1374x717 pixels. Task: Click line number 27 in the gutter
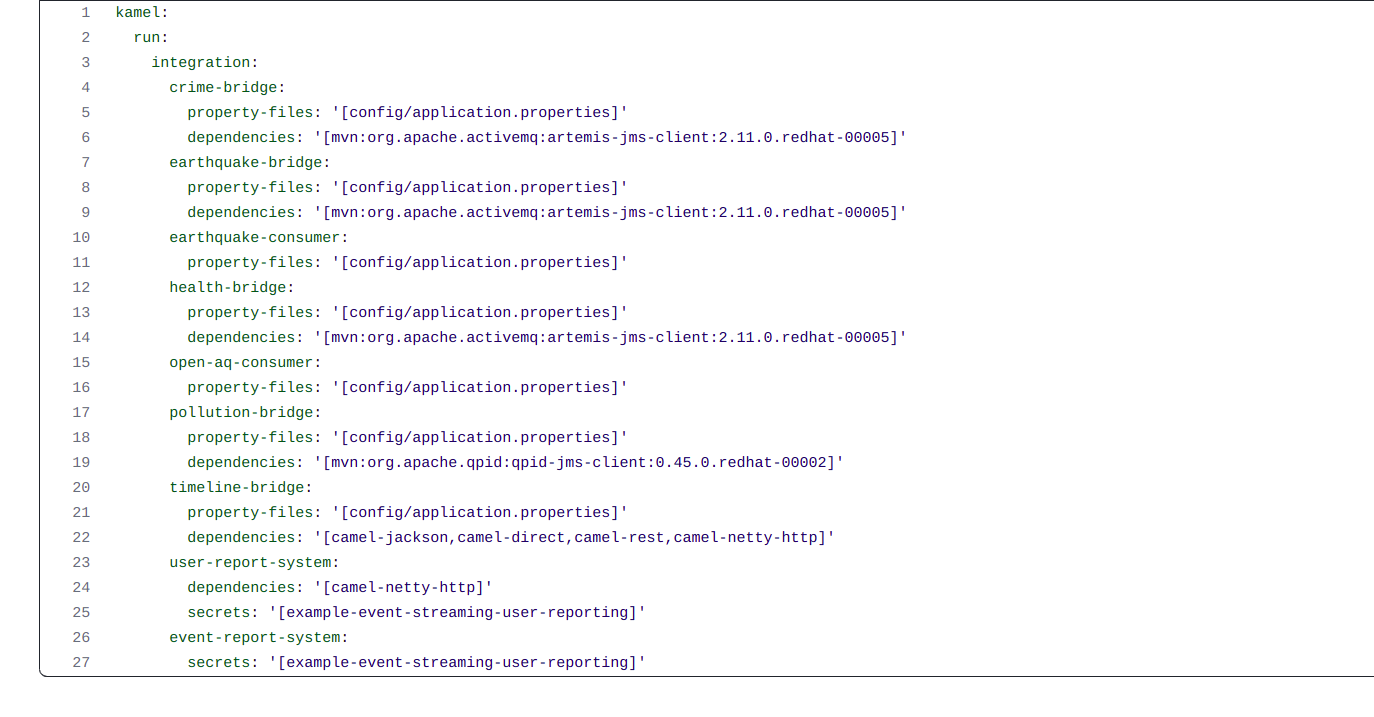(81, 662)
